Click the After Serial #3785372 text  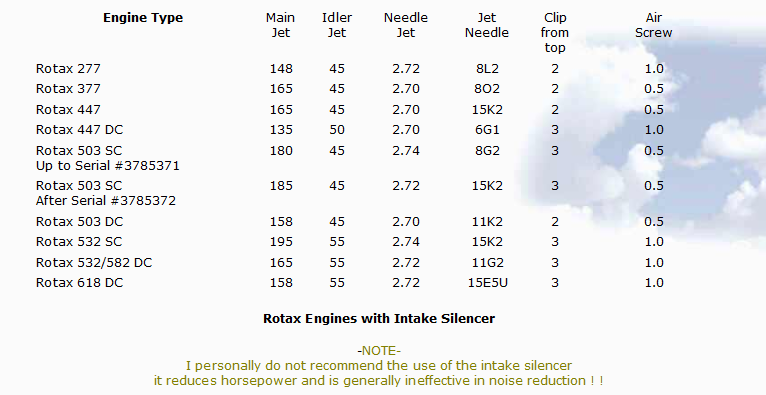tap(106, 201)
